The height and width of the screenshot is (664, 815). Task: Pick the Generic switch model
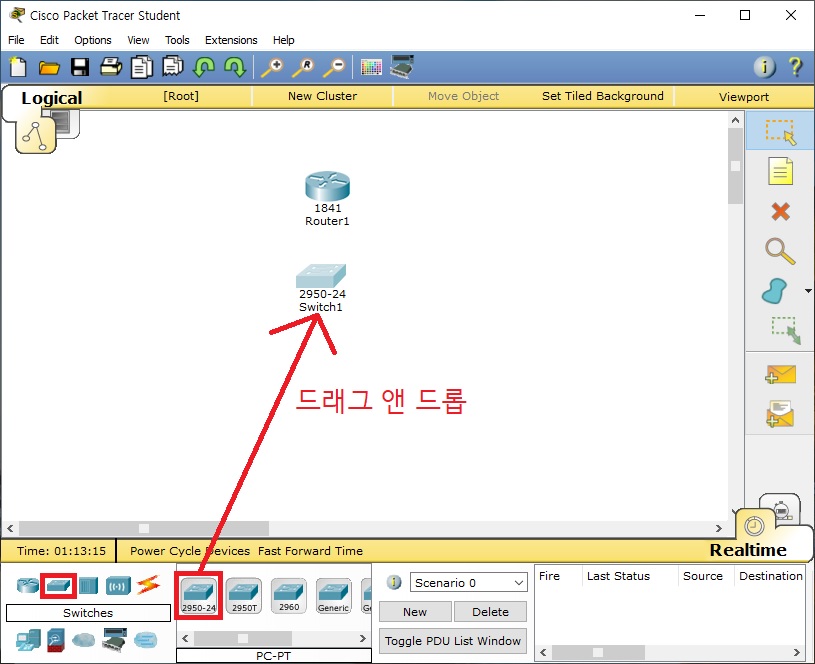point(334,596)
